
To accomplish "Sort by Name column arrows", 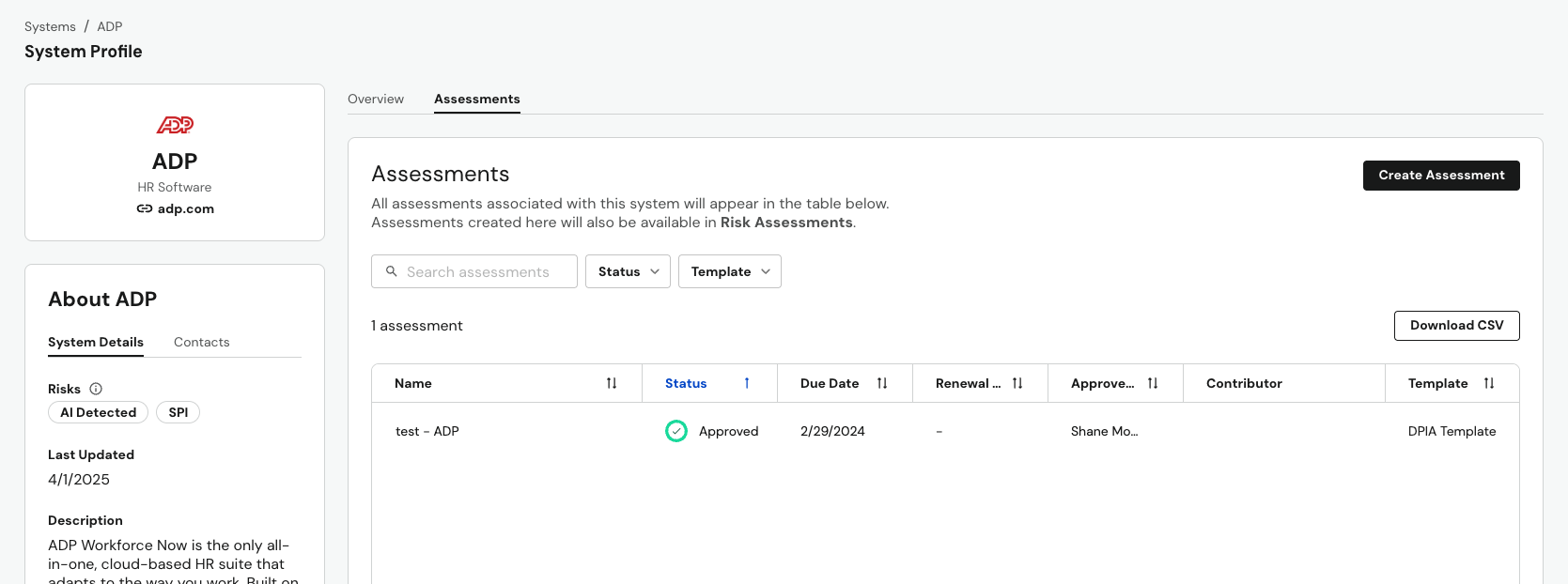I will 612,383.
